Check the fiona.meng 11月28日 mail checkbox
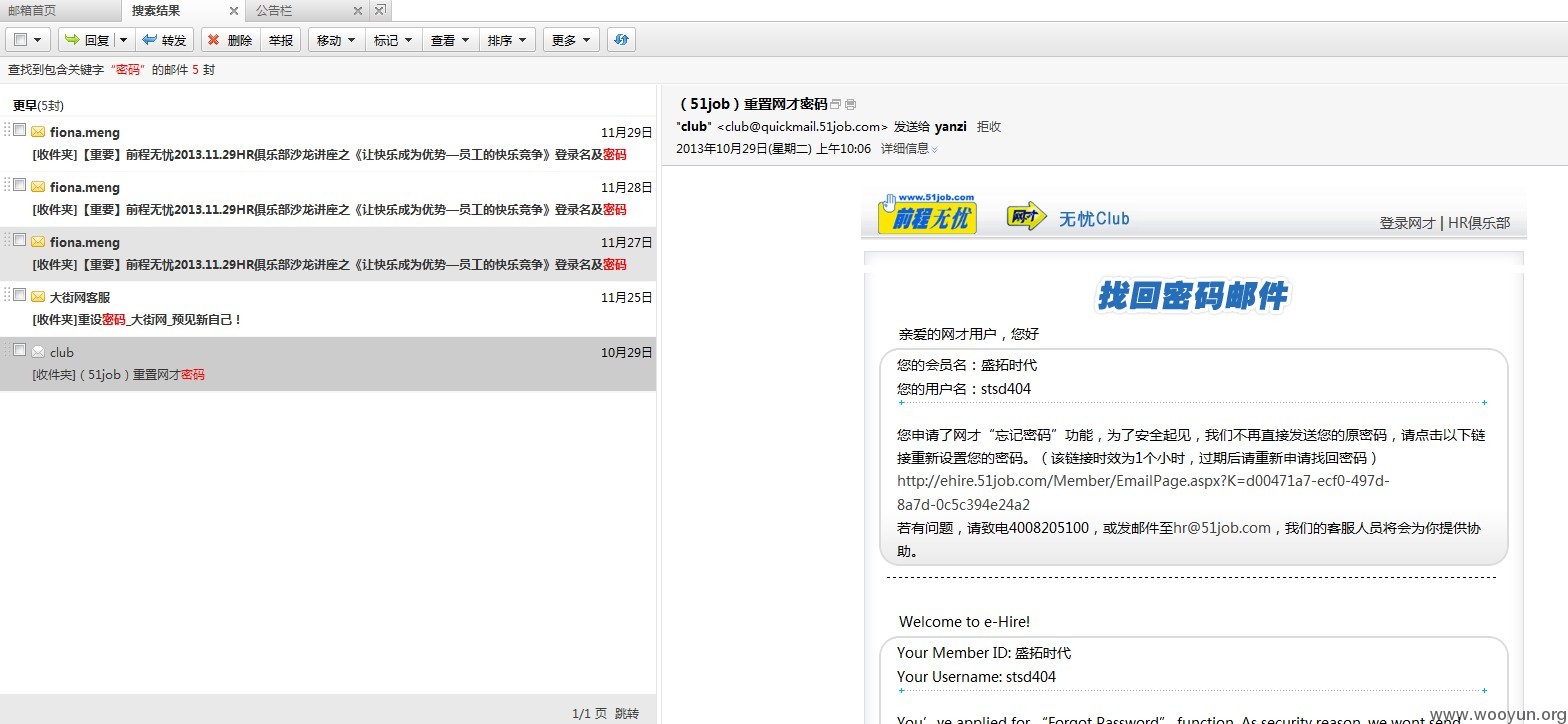 [x=19, y=185]
